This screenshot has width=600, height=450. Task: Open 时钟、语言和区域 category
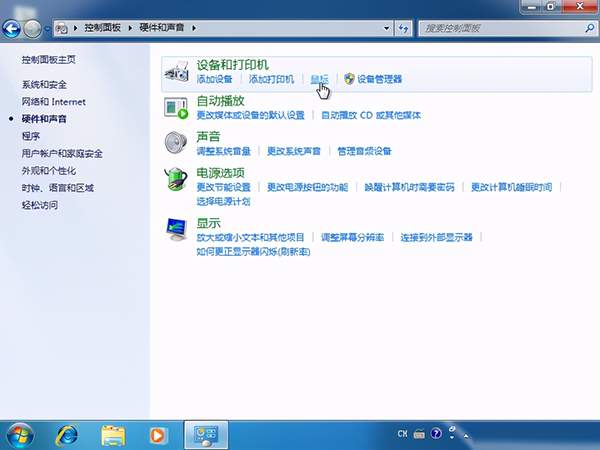(57, 188)
